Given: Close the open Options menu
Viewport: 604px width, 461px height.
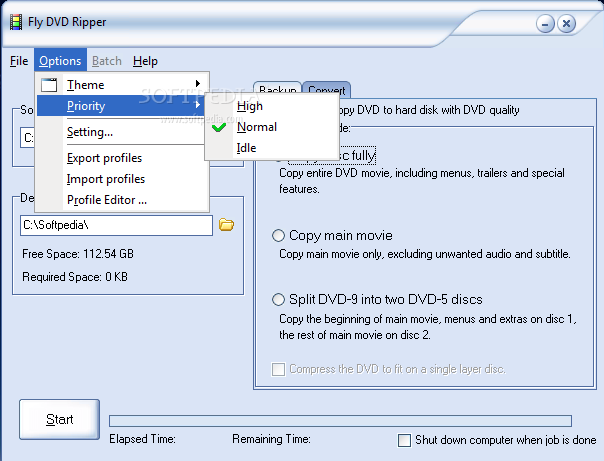Looking at the screenshot, I should pos(60,61).
